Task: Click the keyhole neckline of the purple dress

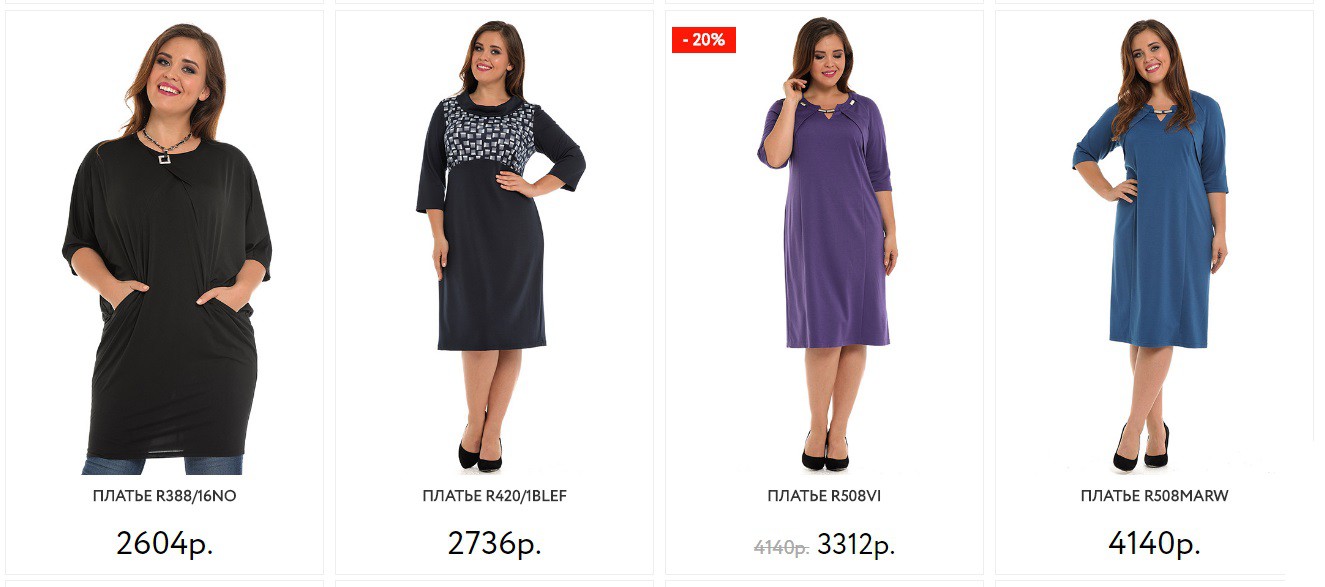Action: (826, 110)
